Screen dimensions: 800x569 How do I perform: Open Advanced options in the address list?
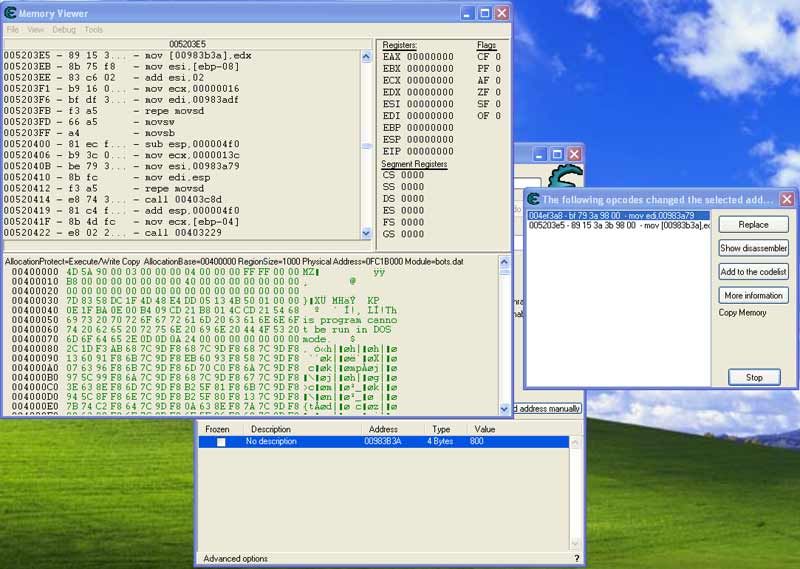point(235,558)
